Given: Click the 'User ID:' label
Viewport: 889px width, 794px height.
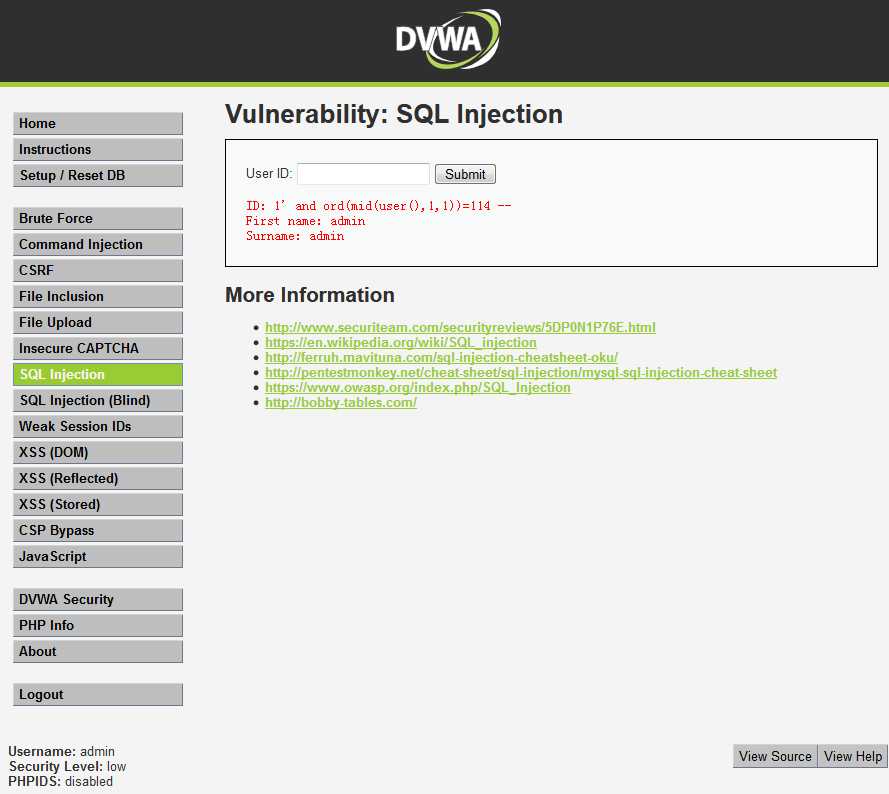Looking at the screenshot, I should 269,174.
